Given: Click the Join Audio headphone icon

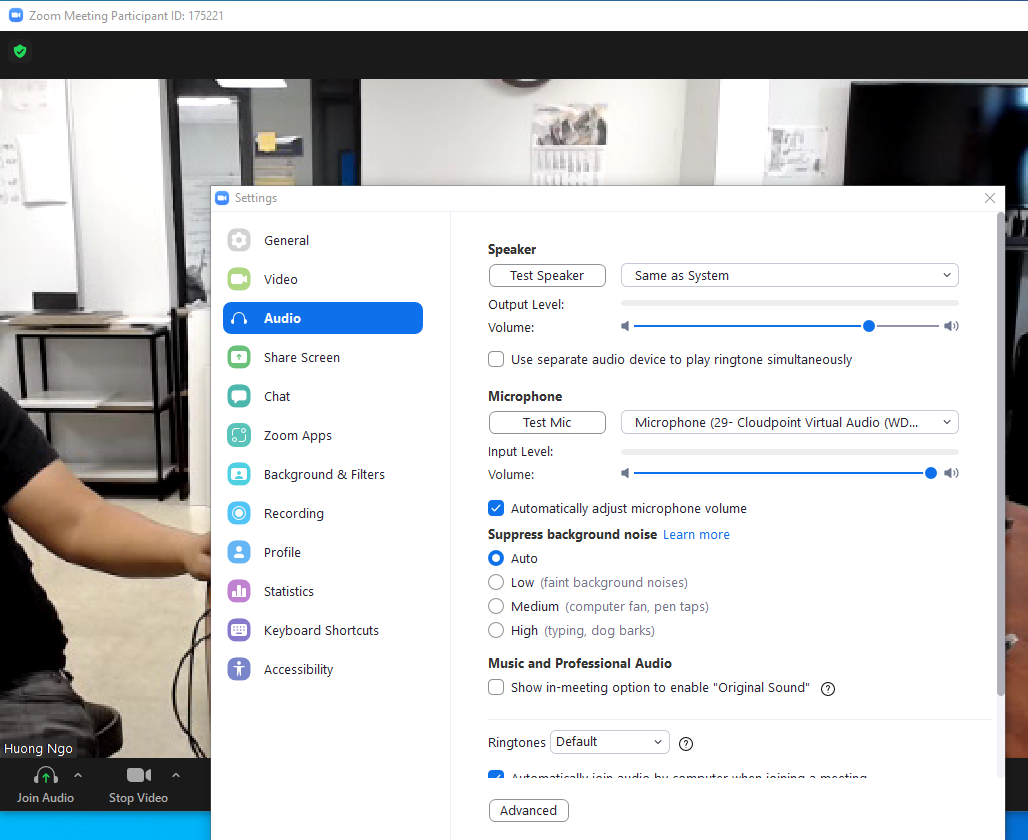Looking at the screenshot, I should click(x=46, y=776).
